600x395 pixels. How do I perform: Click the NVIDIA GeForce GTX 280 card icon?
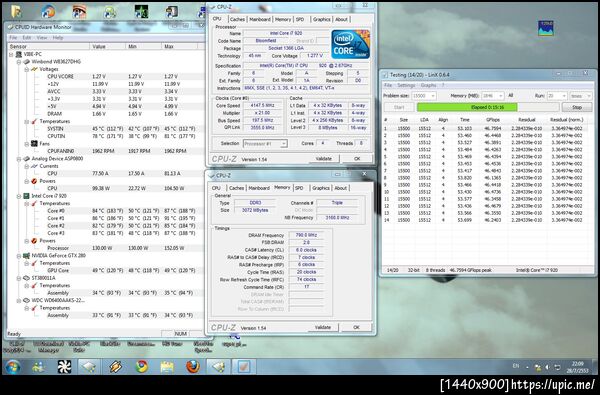click(x=26, y=255)
